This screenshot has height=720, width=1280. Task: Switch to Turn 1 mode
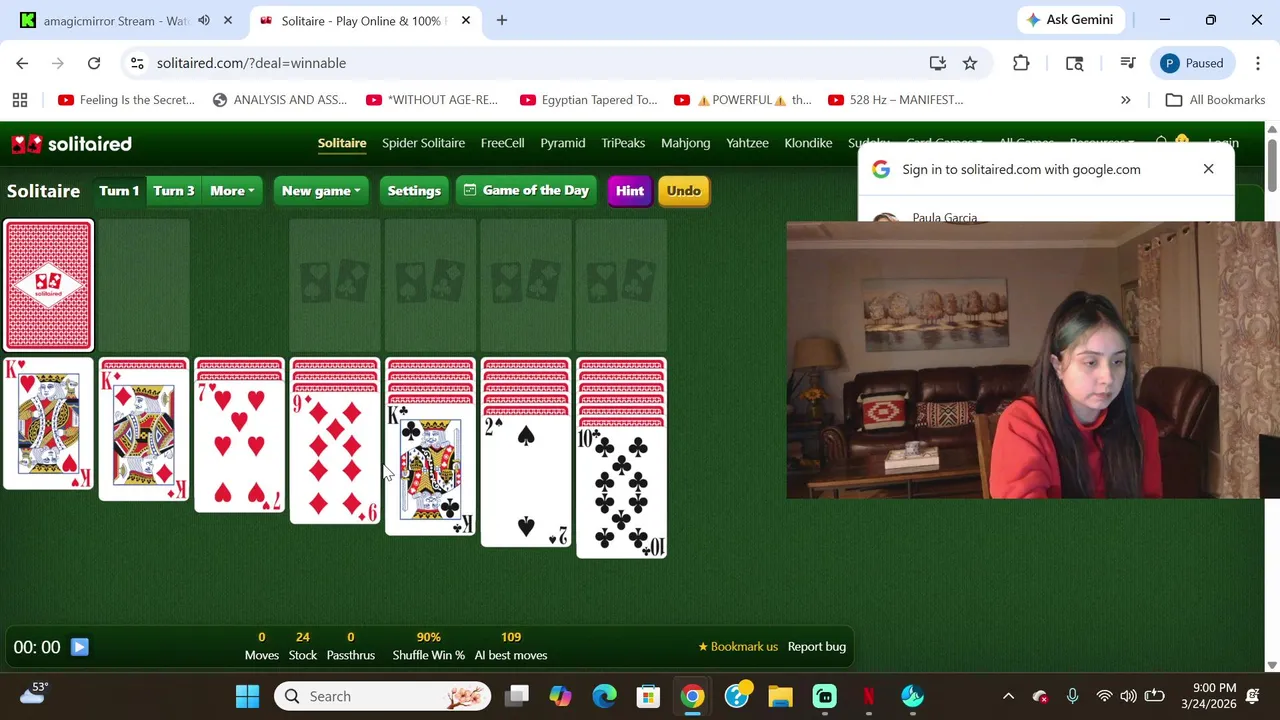coord(119,191)
